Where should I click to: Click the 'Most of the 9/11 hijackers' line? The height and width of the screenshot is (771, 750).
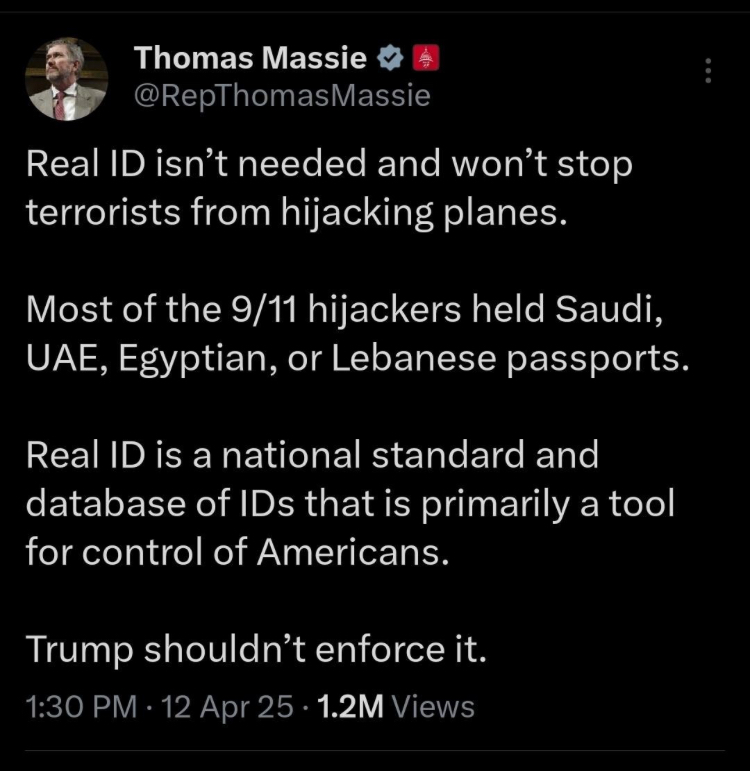[x=344, y=309]
